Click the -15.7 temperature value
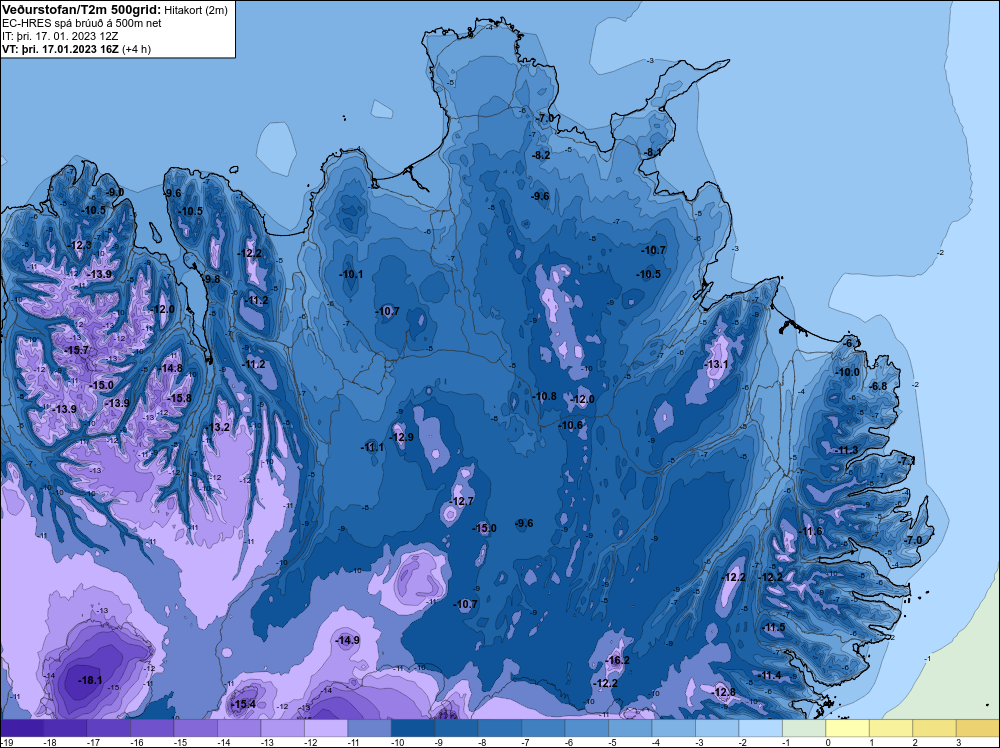This screenshot has width=1000, height=748. [77, 350]
